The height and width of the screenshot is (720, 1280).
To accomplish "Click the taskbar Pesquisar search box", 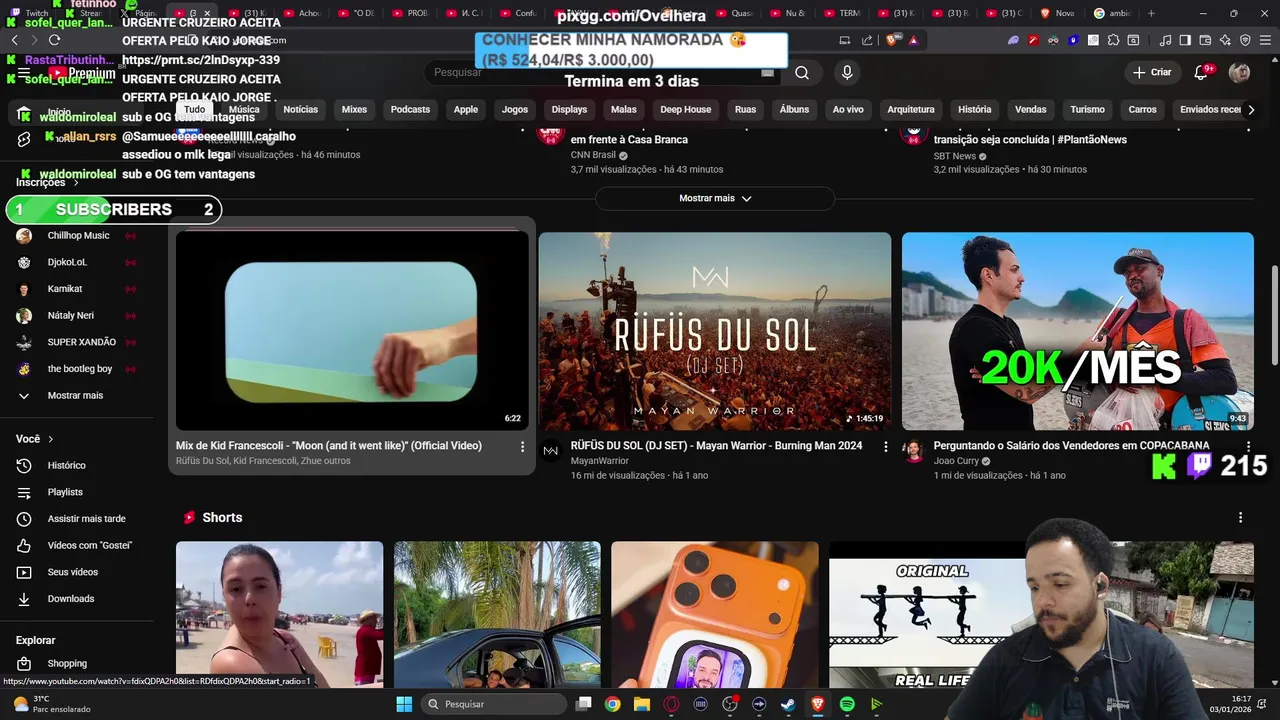I will pyautogui.click(x=495, y=704).
